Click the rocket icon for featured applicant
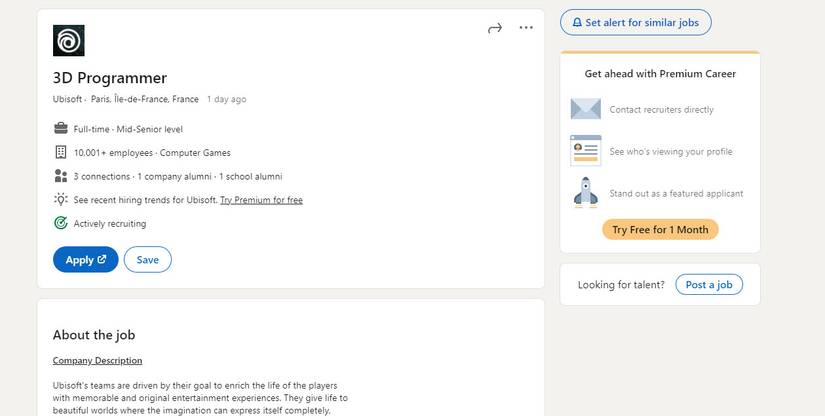Screen dimensions: 825x416 click(x=586, y=192)
